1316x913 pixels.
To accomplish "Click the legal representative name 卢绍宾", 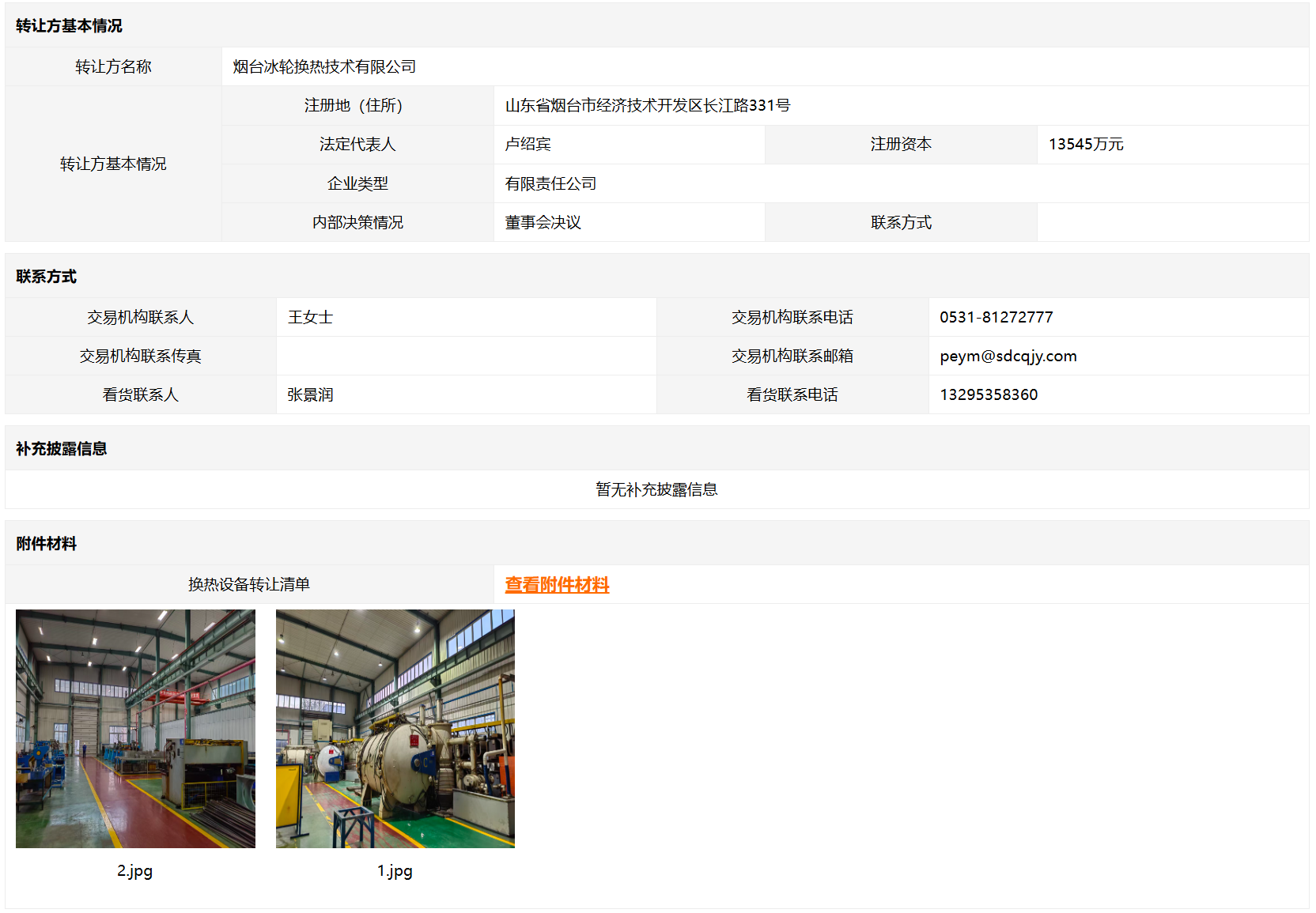I will point(528,145).
